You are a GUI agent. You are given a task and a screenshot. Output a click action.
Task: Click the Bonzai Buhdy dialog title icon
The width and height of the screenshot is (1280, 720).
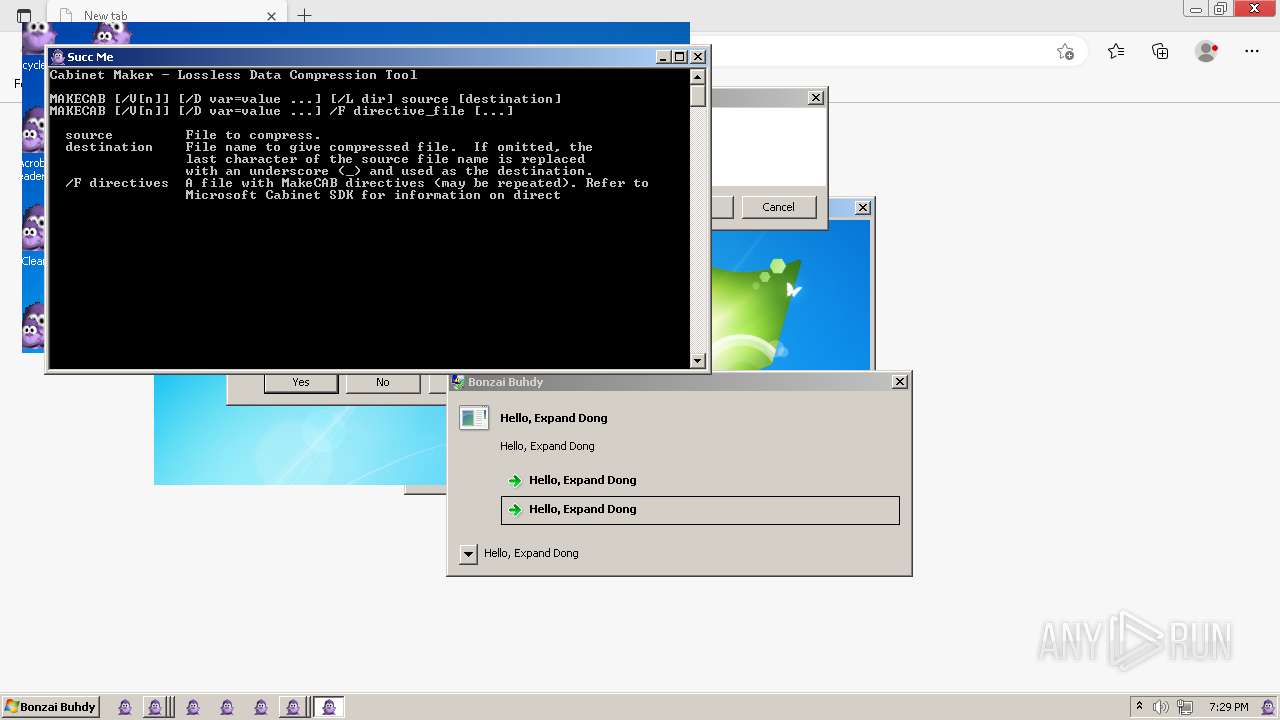(x=458, y=382)
